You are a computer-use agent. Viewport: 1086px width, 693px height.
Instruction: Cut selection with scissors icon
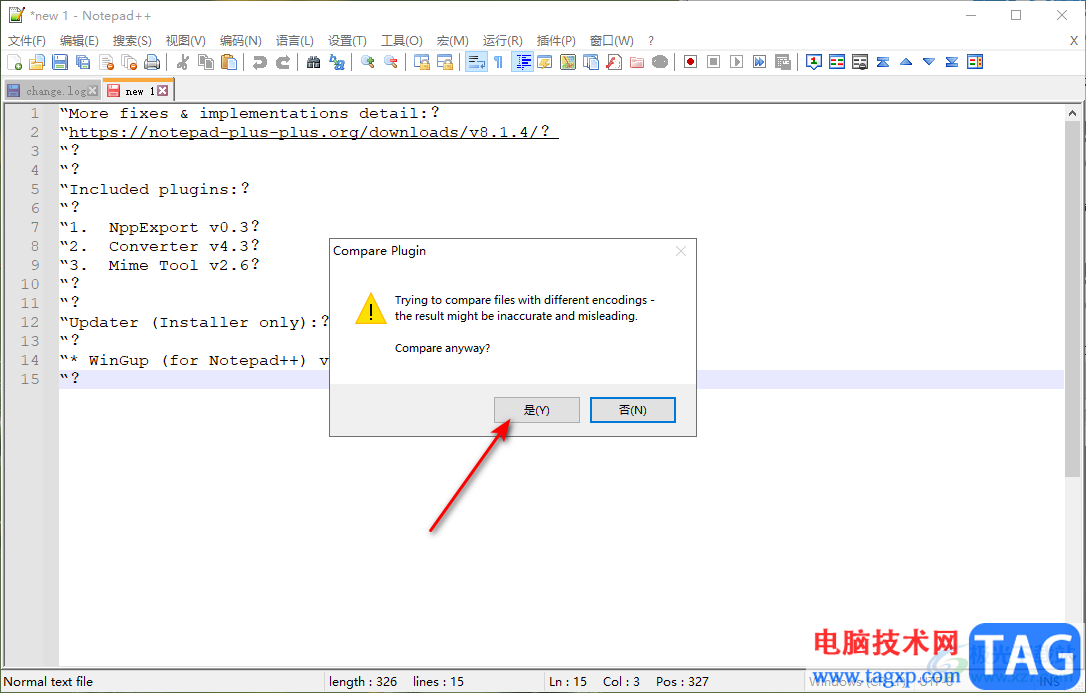click(183, 62)
